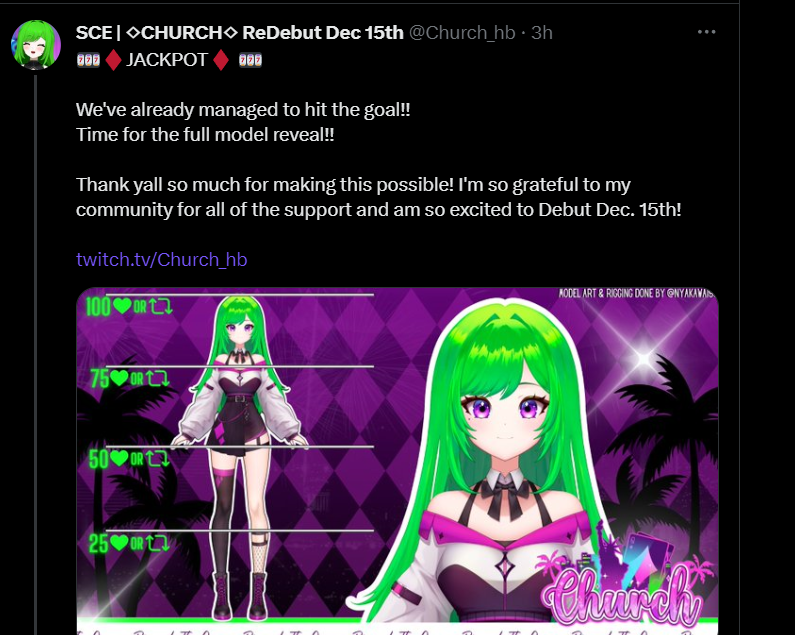Click the retweet symbol beside 75 goal

158,378
